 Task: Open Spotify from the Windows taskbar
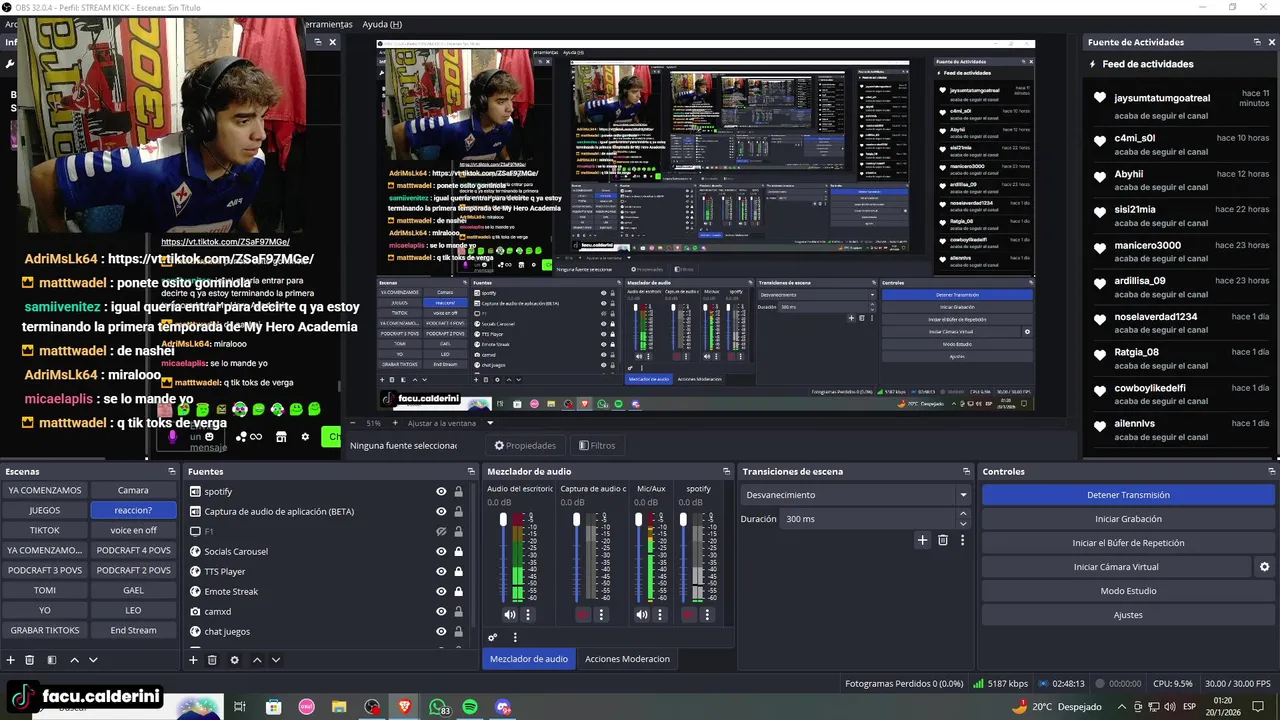(x=470, y=707)
